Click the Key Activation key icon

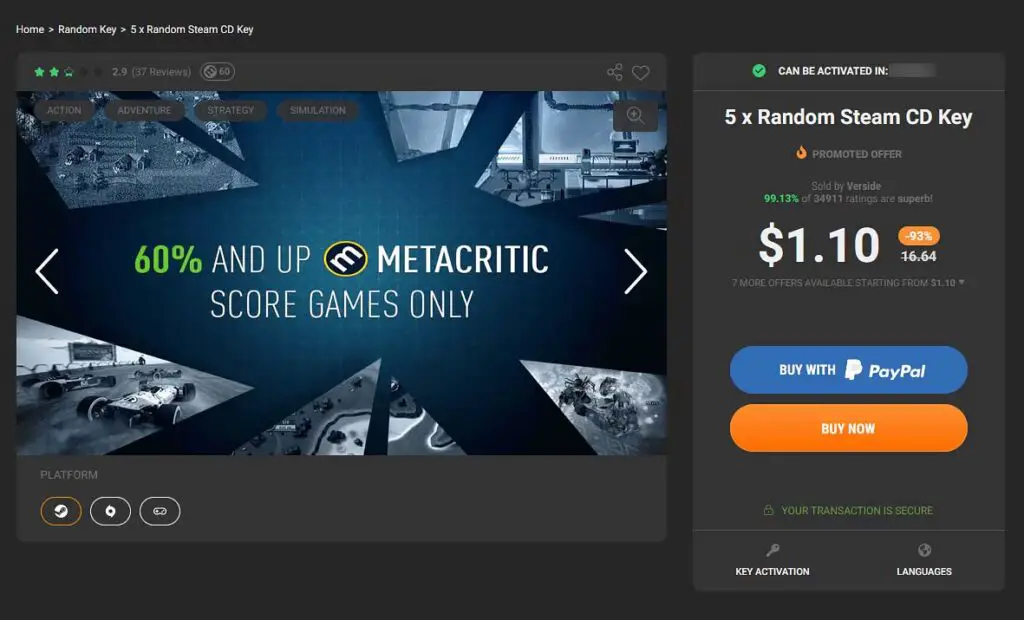pos(773,550)
